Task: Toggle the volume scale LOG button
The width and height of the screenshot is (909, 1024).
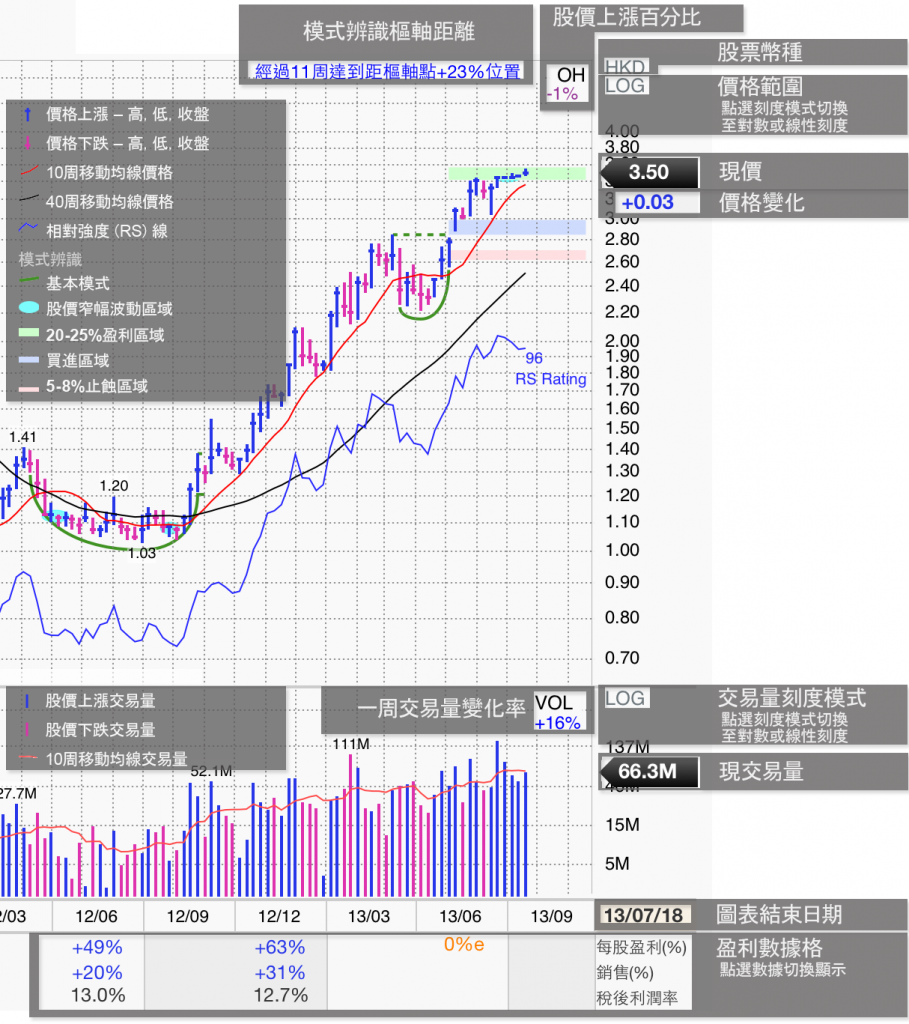Action: pyautogui.click(x=625, y=698)
